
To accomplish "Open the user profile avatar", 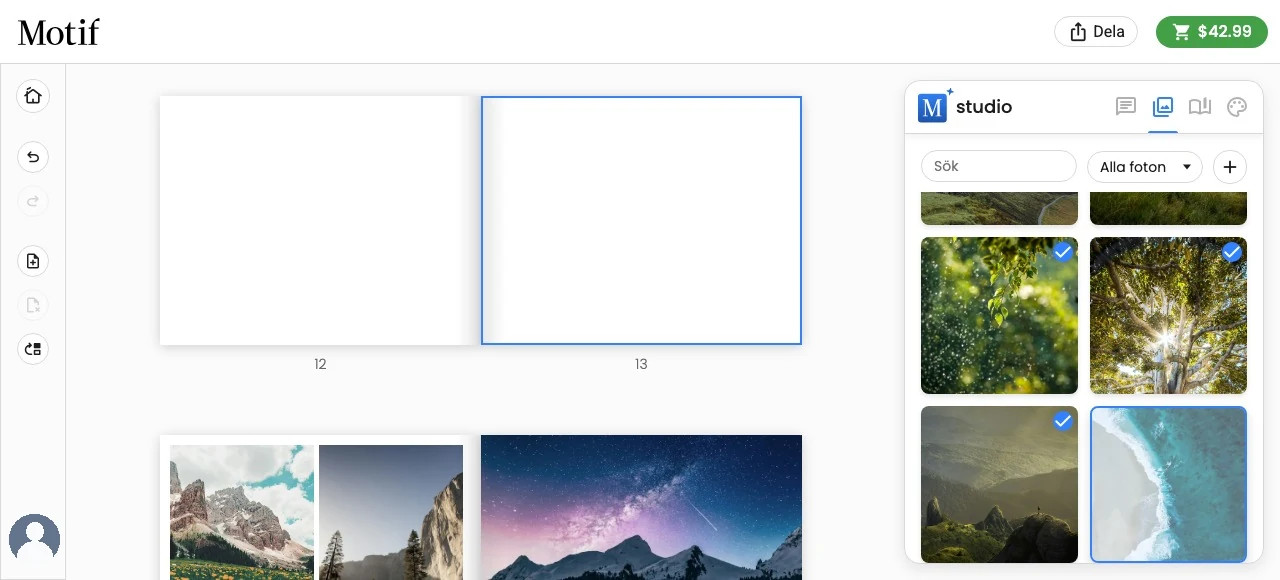I will pos(34,540).
